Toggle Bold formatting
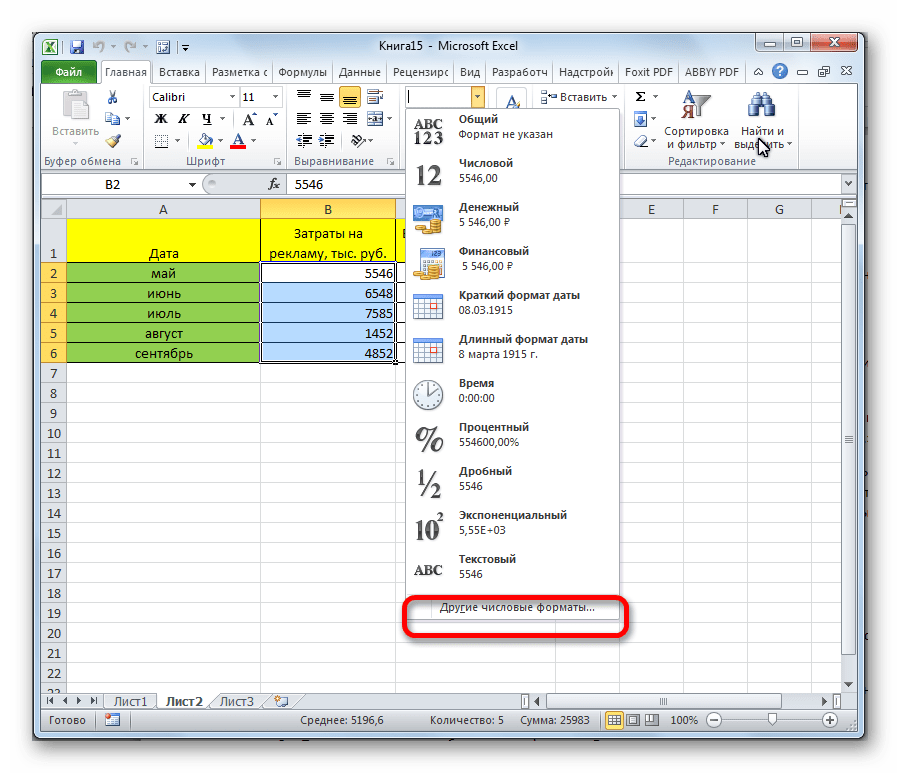Viewport: 900px width, 773px height. tap(160, 119)
